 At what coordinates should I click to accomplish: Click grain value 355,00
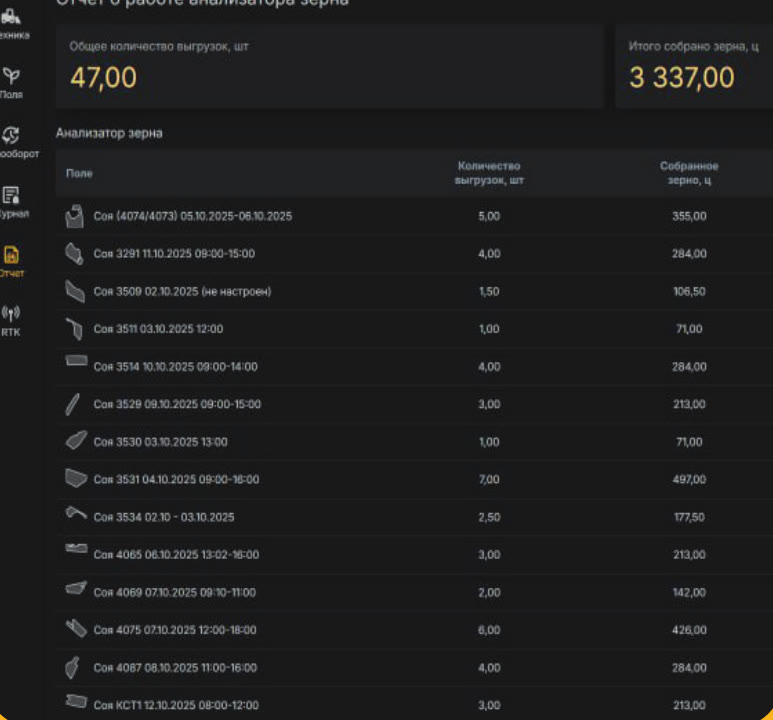tap(689, 216)
